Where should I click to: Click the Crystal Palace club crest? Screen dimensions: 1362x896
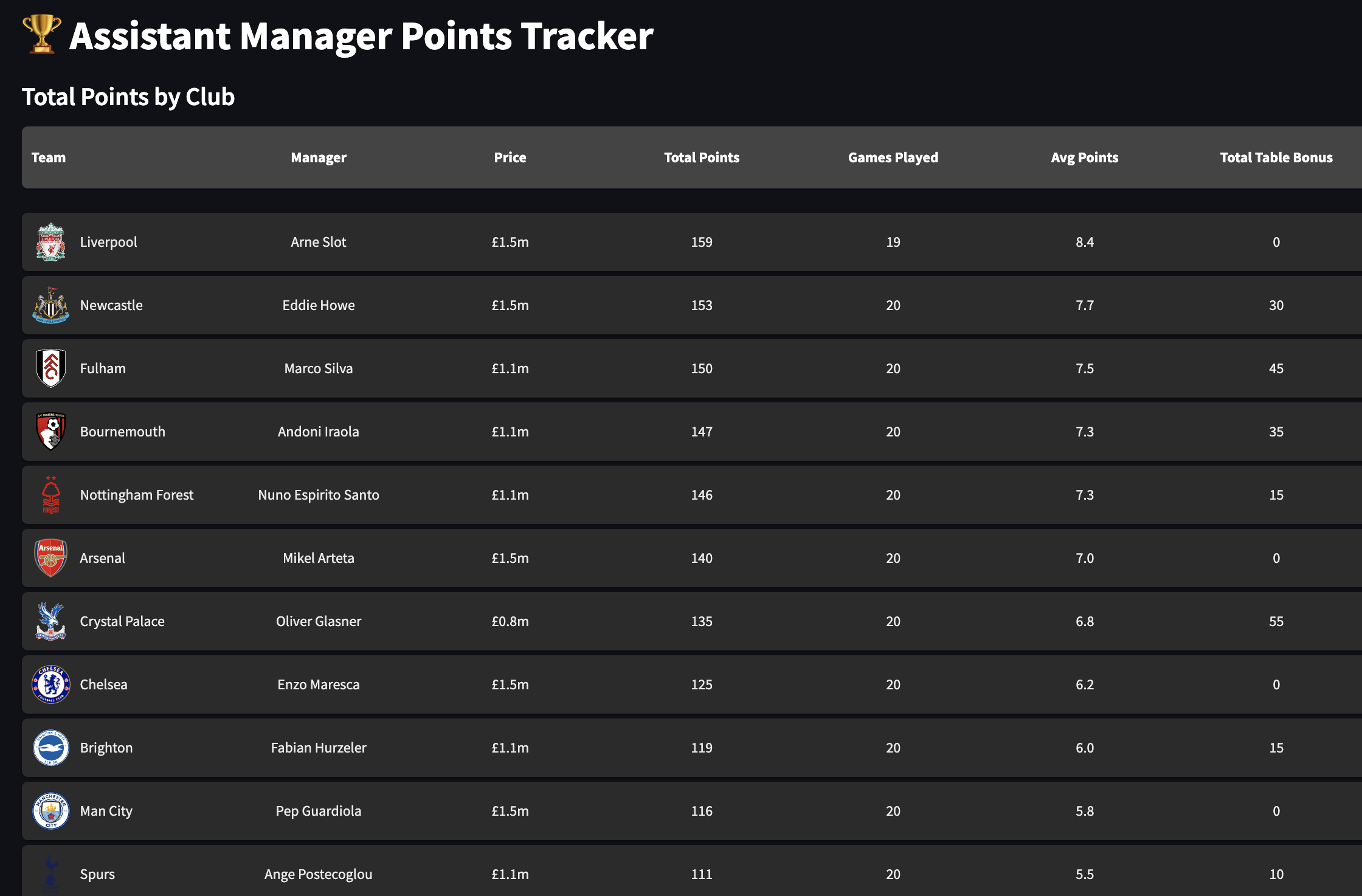(50, 621)
